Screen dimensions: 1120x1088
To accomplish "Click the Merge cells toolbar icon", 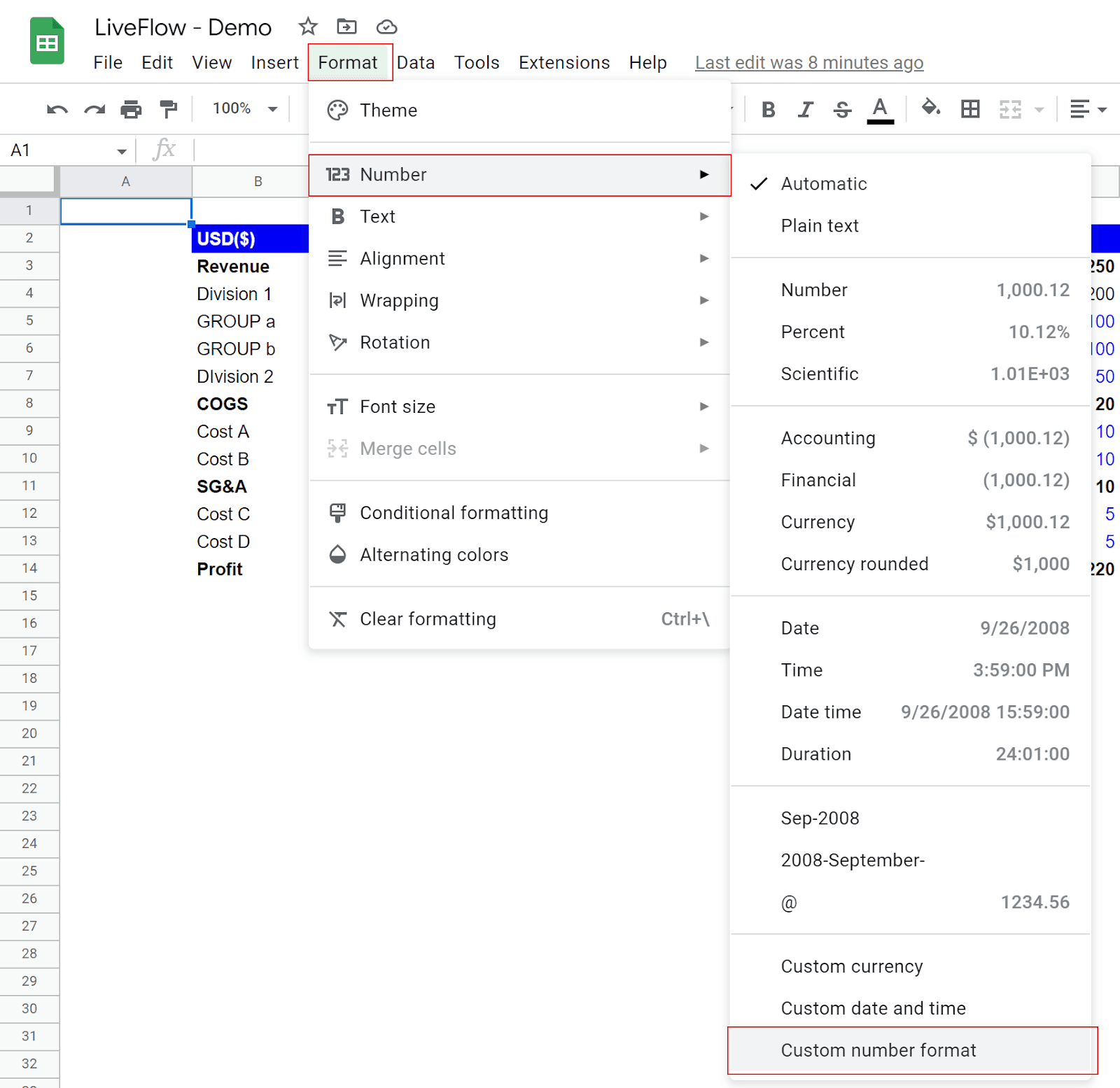I will point(1010,109).
